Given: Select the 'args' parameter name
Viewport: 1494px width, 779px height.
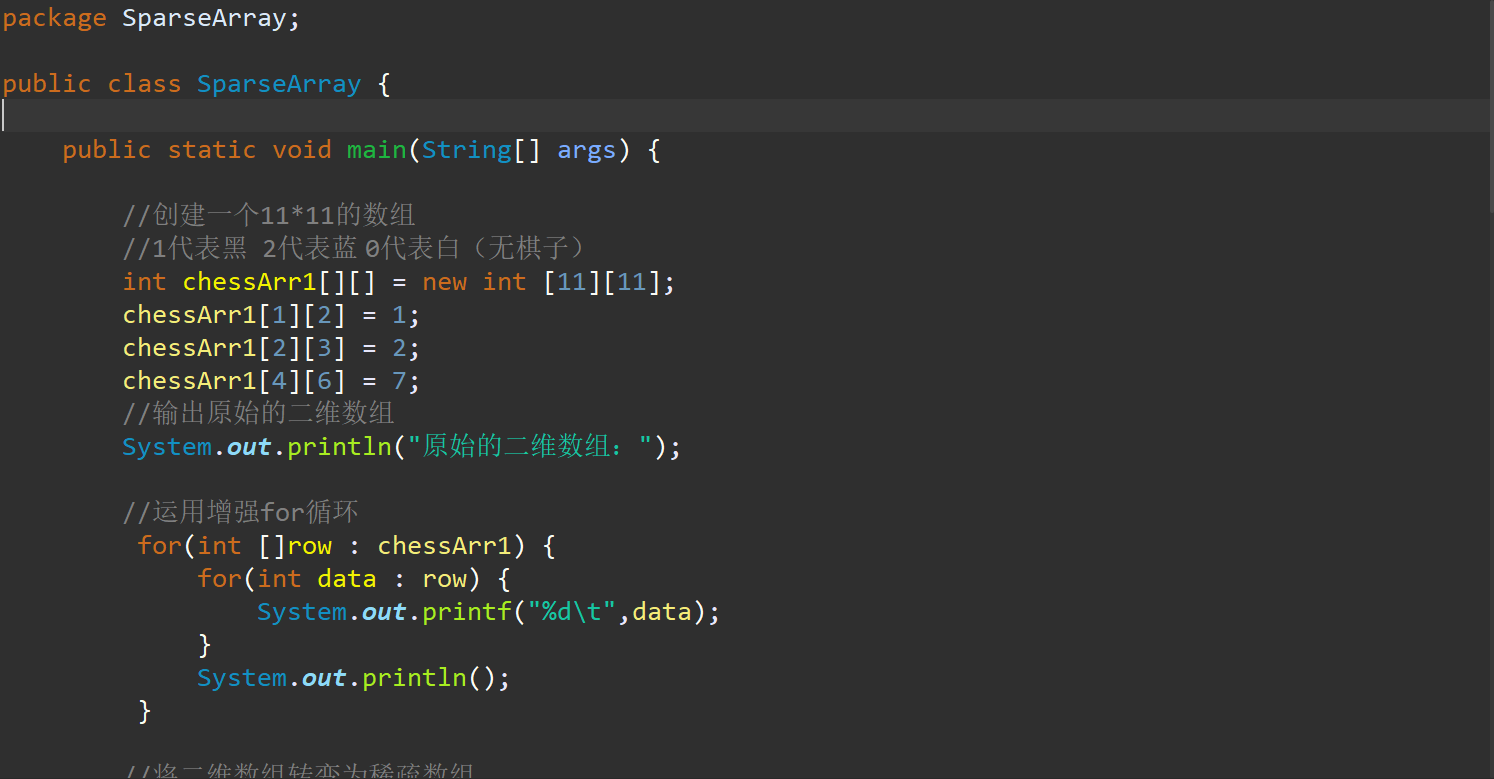Looking at the screenshot, I should (587, 150).
